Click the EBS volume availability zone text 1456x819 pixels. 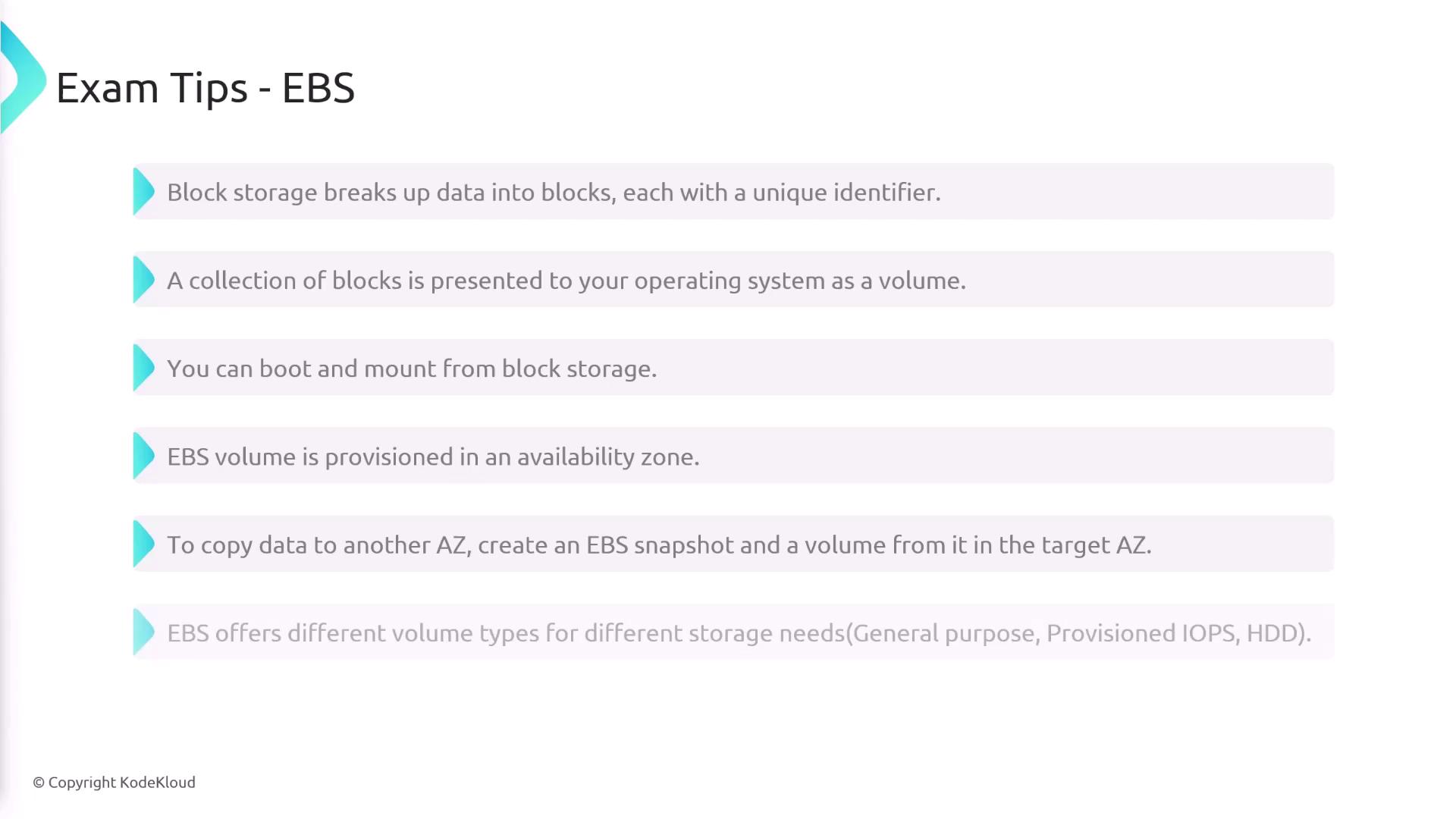coord(433,457)
